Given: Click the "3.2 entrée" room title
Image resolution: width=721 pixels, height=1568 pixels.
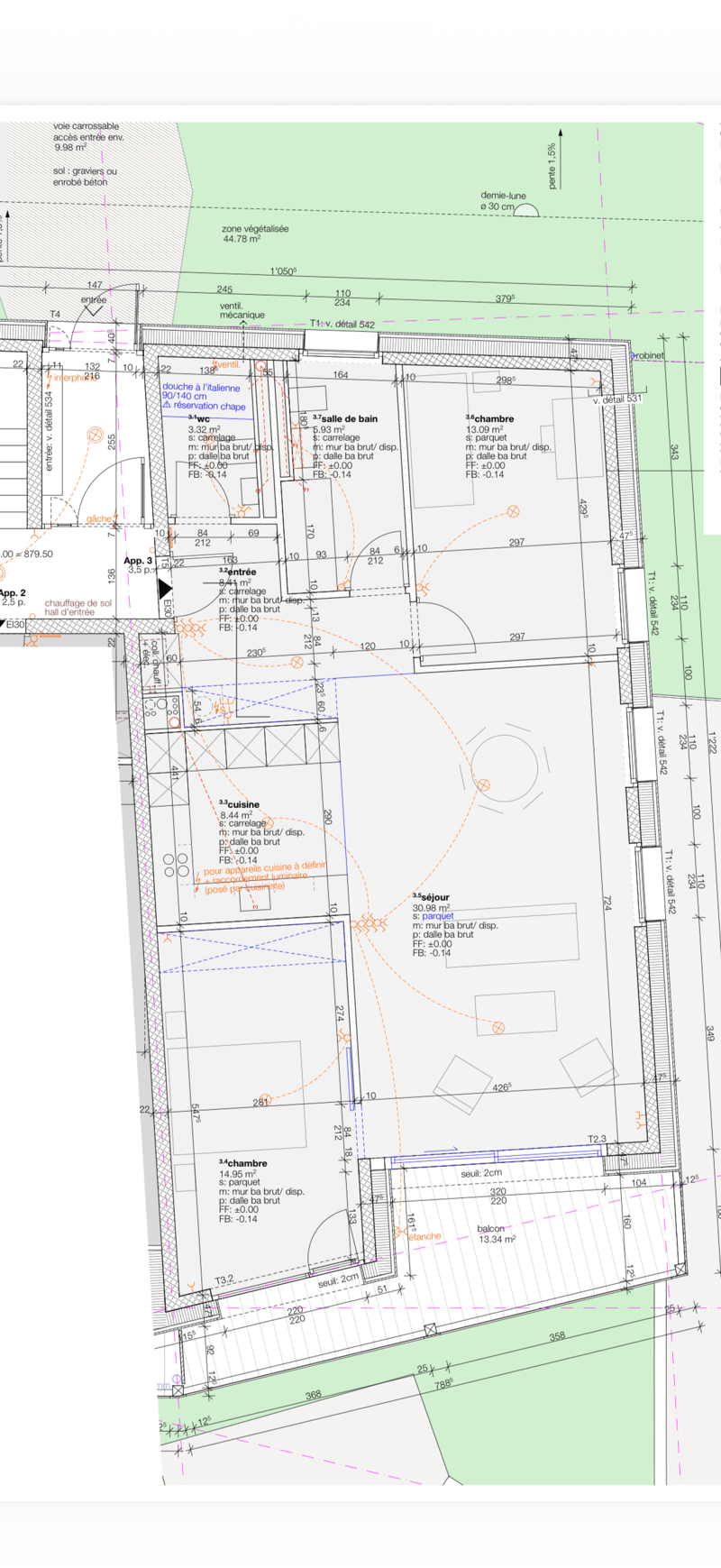Looking at the screenshot, I should click(237, 572).
